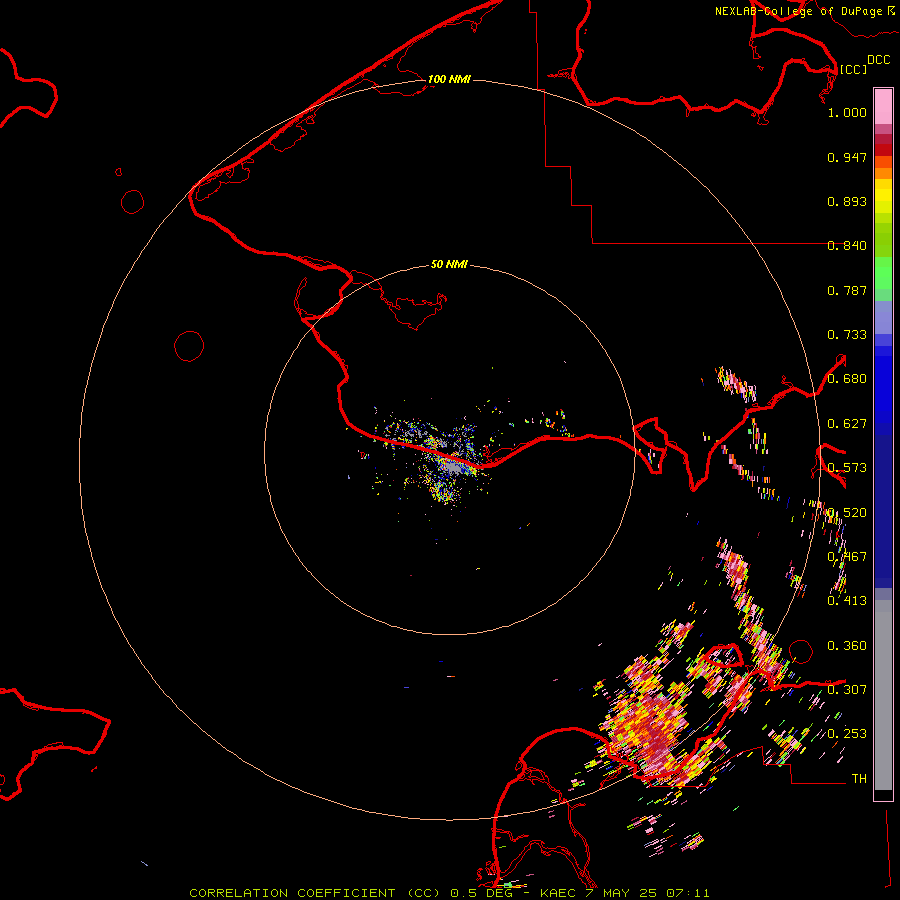Click the 0.627 scale value
Viewport: 900px width, 900px height.
(x=847, y=424)
